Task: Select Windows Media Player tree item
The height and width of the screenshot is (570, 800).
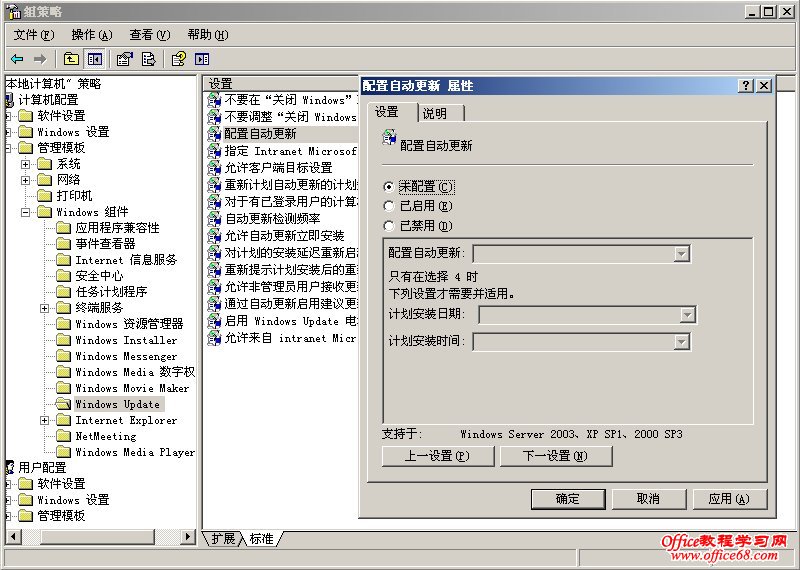Action: (135, 452)
